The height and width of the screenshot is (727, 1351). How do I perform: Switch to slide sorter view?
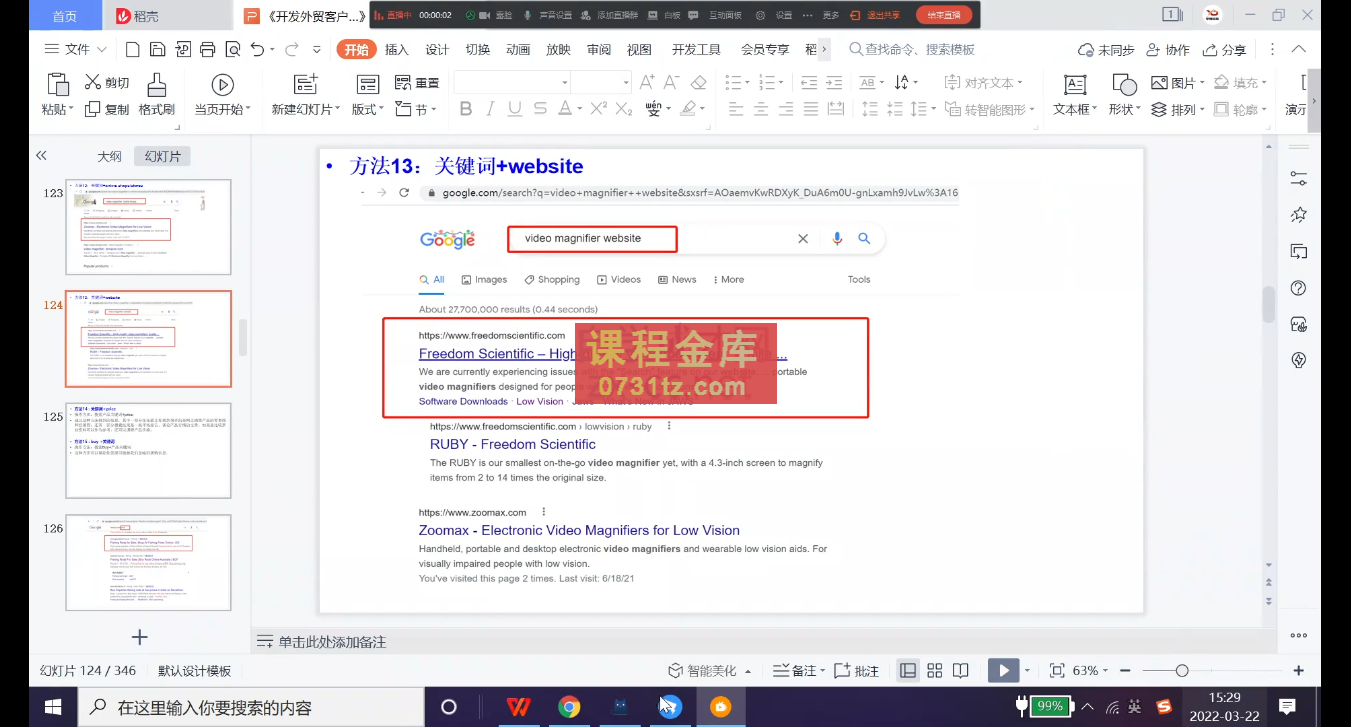point(935,671)
